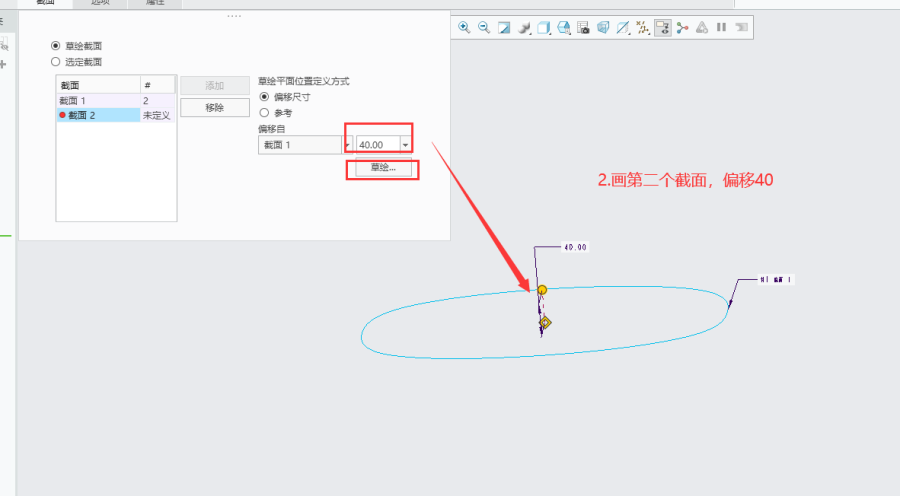Click the camera view manager icon

[x=584, y=28]
